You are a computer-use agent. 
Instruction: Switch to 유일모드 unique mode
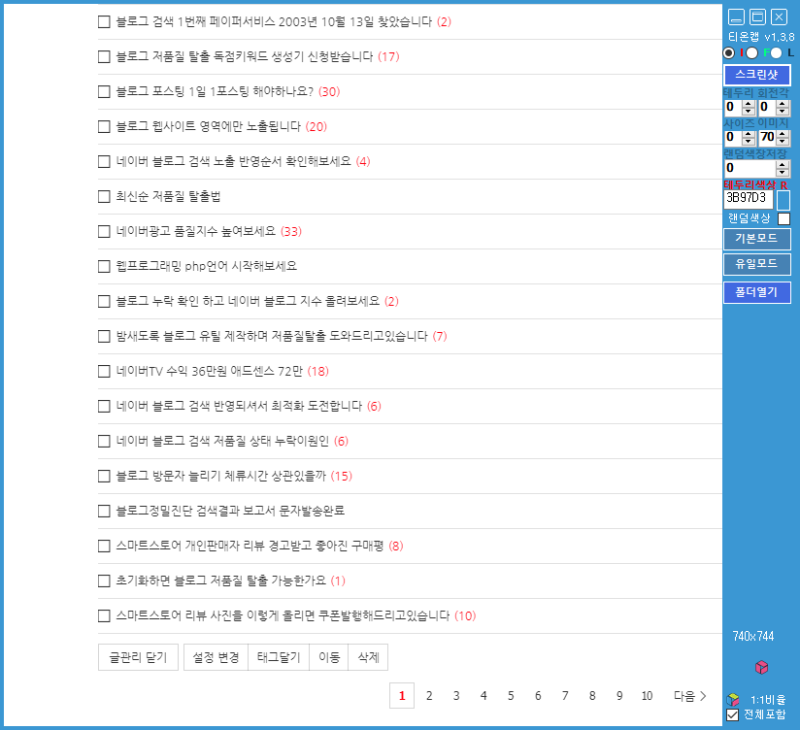(757, 265)
